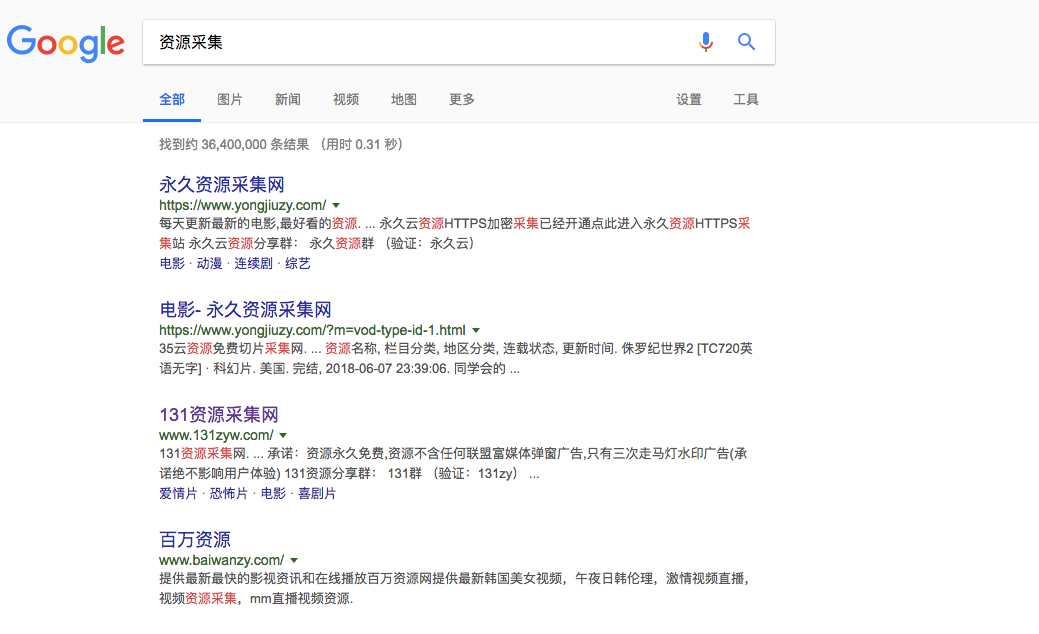Expand dropdown arrow beside vod-type-id-1.html URL
Viewport: 1039px width, 634px height.
tap(476, 331)
